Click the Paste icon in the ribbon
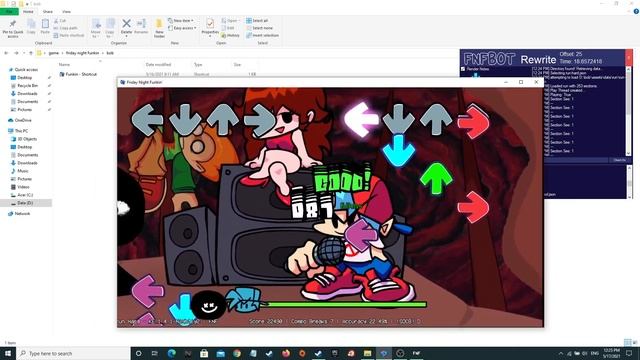This screenshot has width=640, height=360. click(45, 26)
